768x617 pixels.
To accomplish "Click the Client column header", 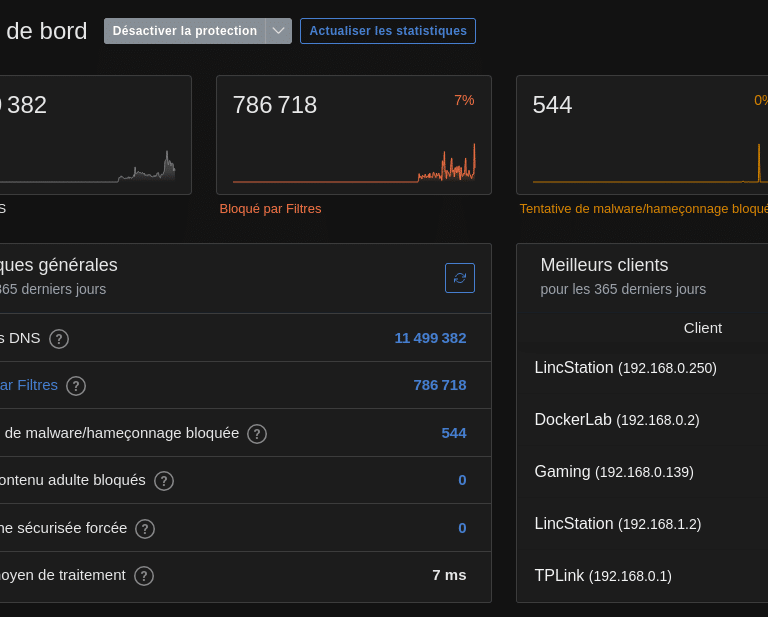I will pyautogui.click(x=702, y=328).
